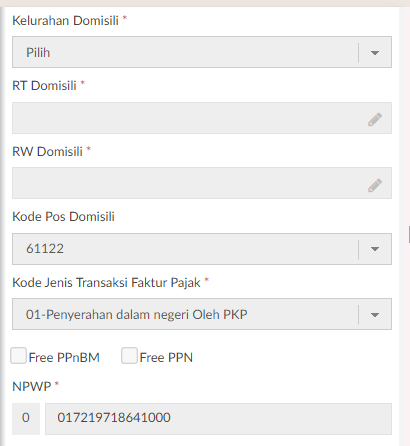
Task: Enable the Free PPnBM checkbox
Action: (x=18, y=356)
